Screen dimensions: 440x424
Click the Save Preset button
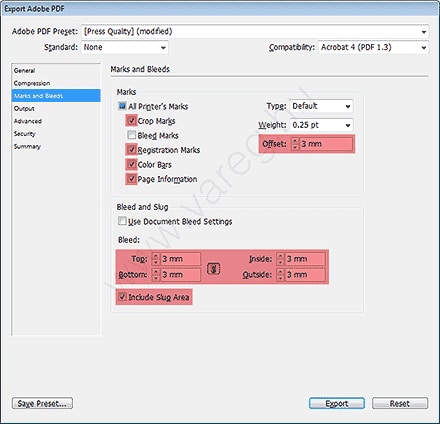(x=42, y=403)
